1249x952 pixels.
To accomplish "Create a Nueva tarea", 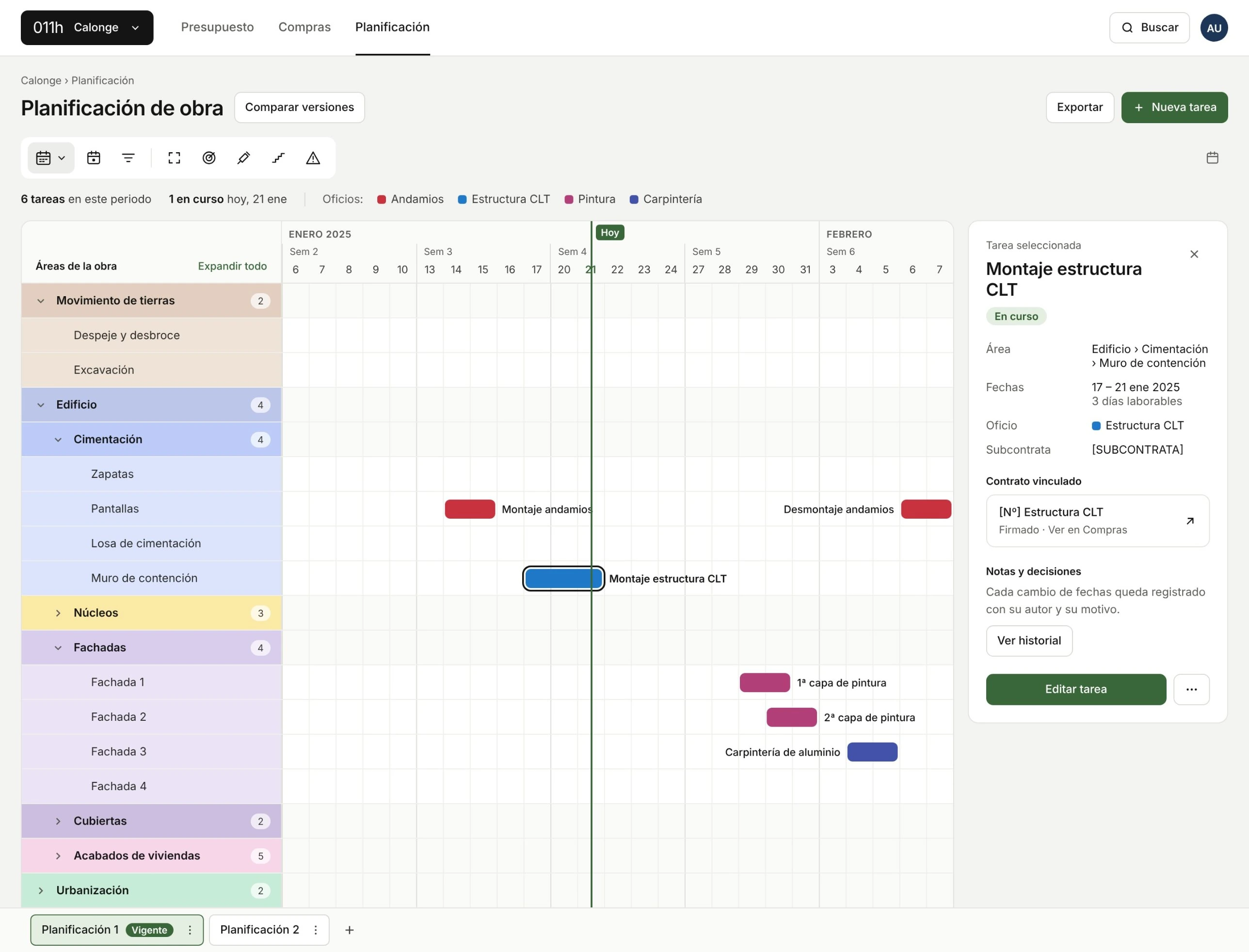I will point(1174,107).
